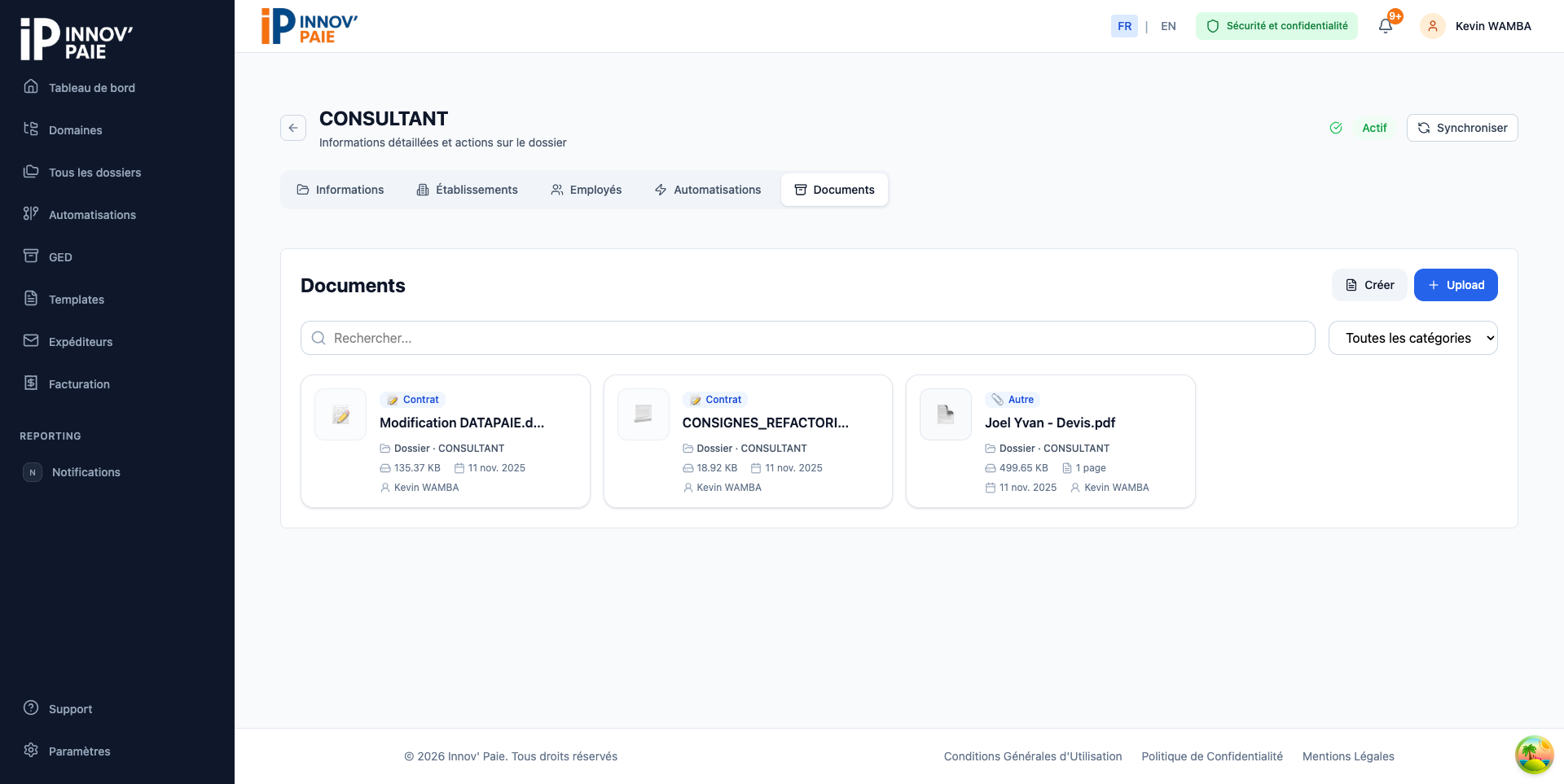Open Paramètres settings in sidebar
1564x784 pixels.
click(x=79, y=751)
